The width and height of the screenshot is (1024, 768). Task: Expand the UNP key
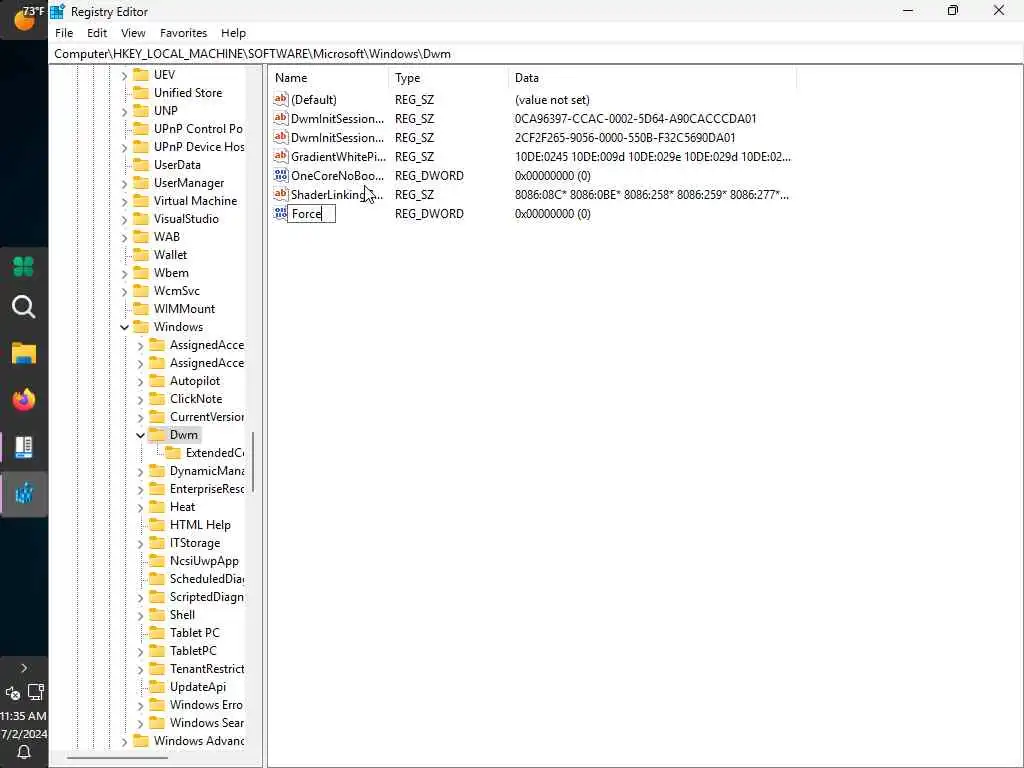click(124, 111)
